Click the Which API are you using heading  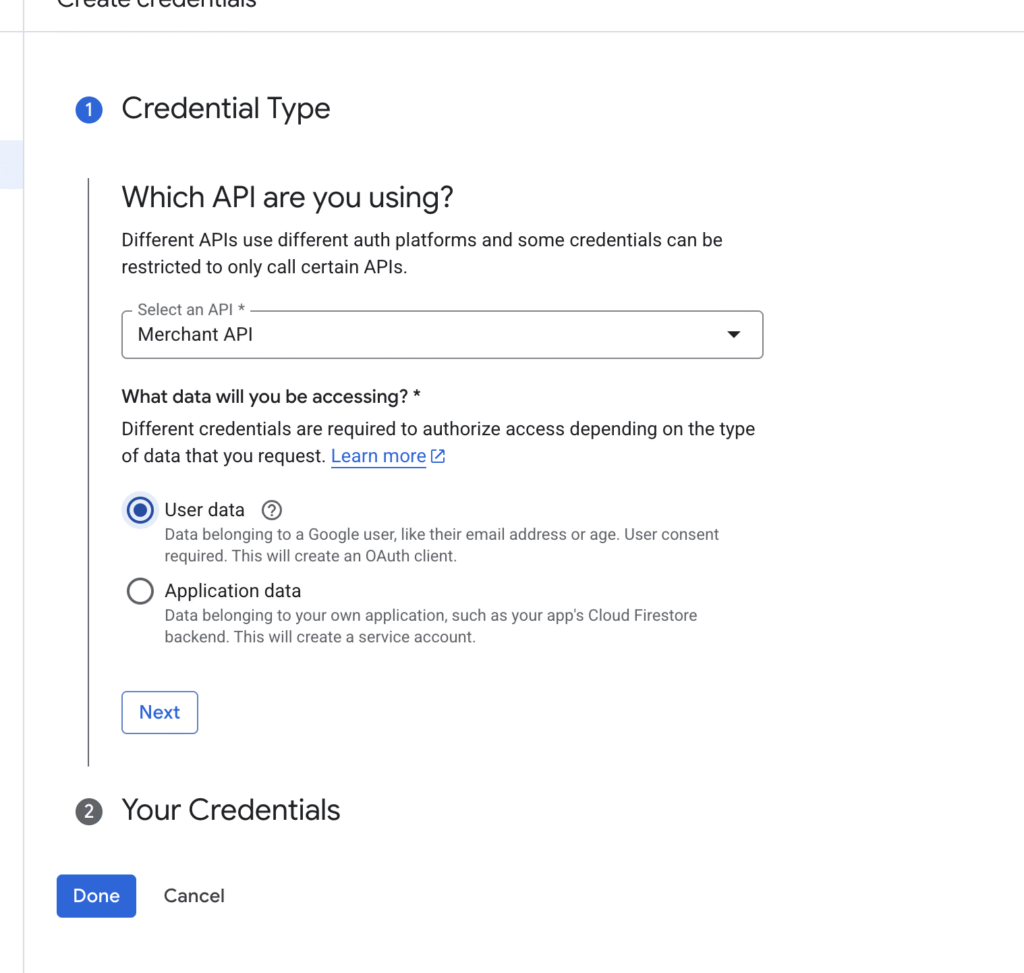point(287,197)
